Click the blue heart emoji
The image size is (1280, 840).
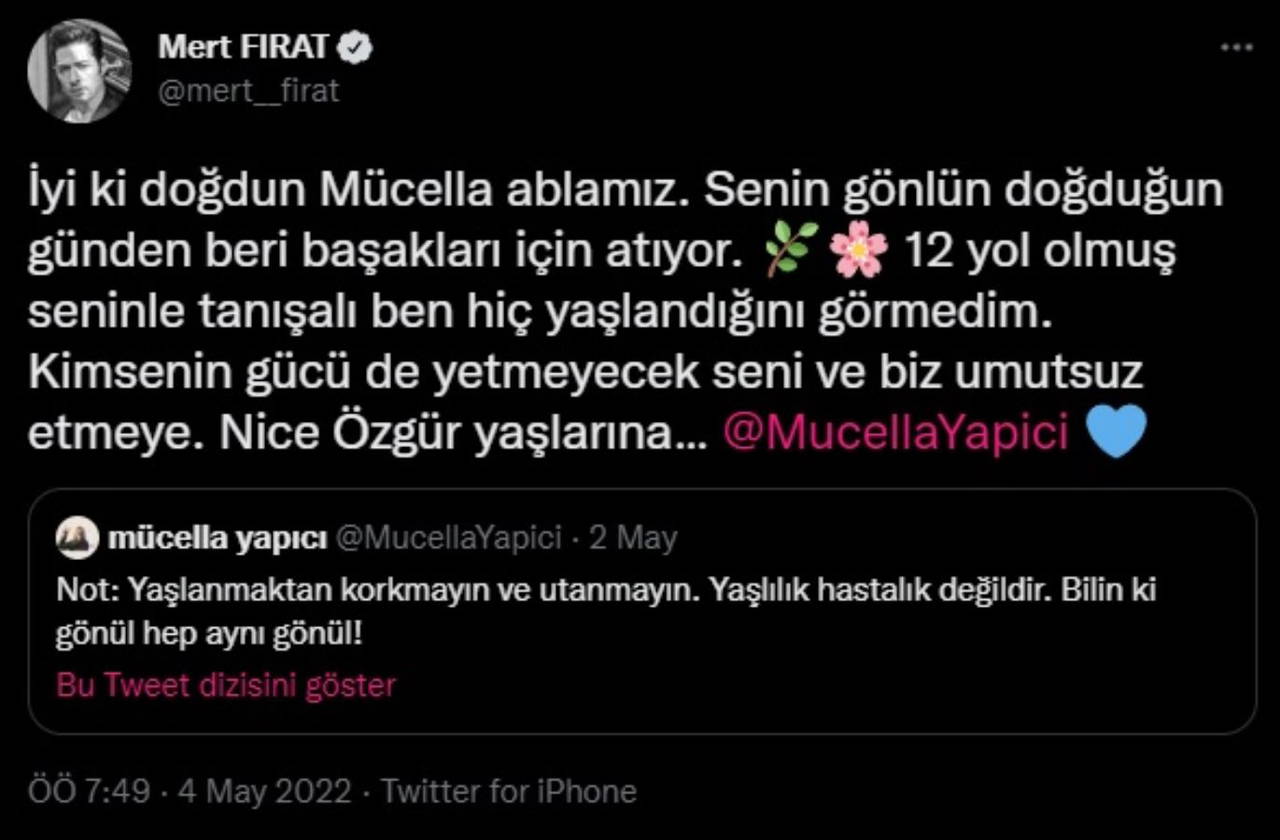1115,431
